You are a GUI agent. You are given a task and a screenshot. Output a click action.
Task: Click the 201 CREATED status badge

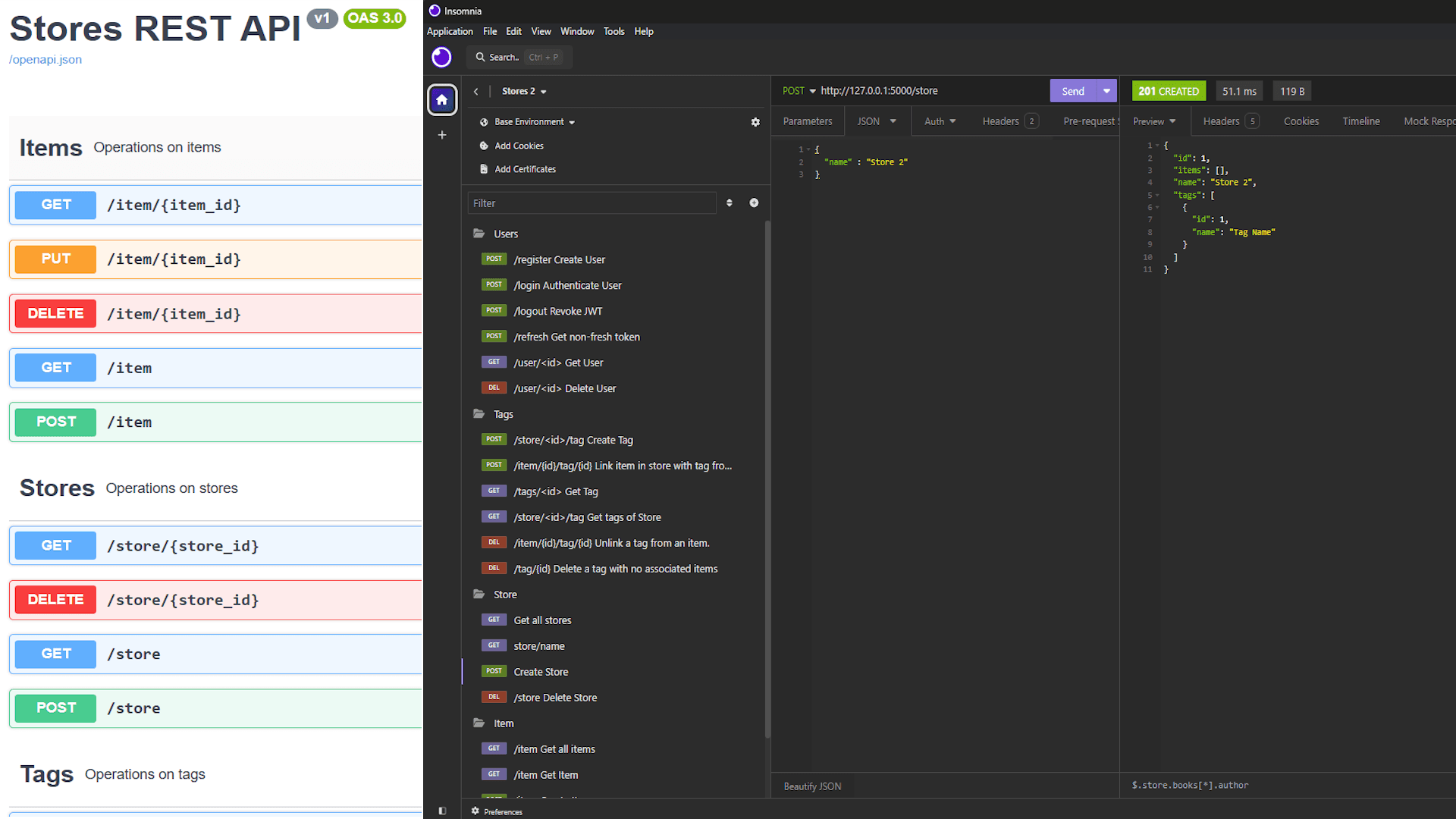coord(1169,91)
